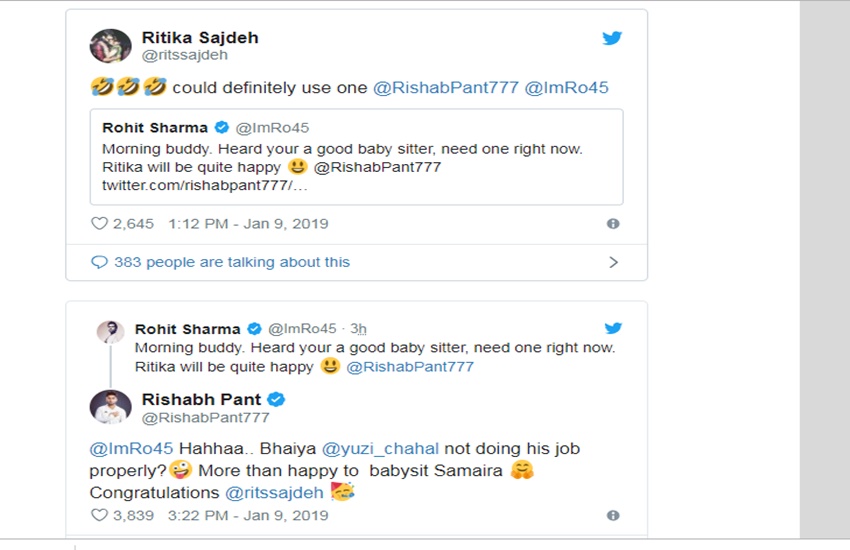Image resolution: width=850 pixels, height=550 pixels.
Task: Open Rohit Sharma's small avatar in reply
Action: point(111,333)
